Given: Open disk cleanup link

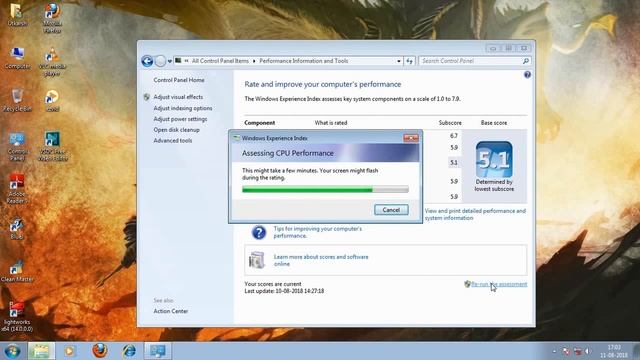Looking at the screenshot, I should [176, 129].
